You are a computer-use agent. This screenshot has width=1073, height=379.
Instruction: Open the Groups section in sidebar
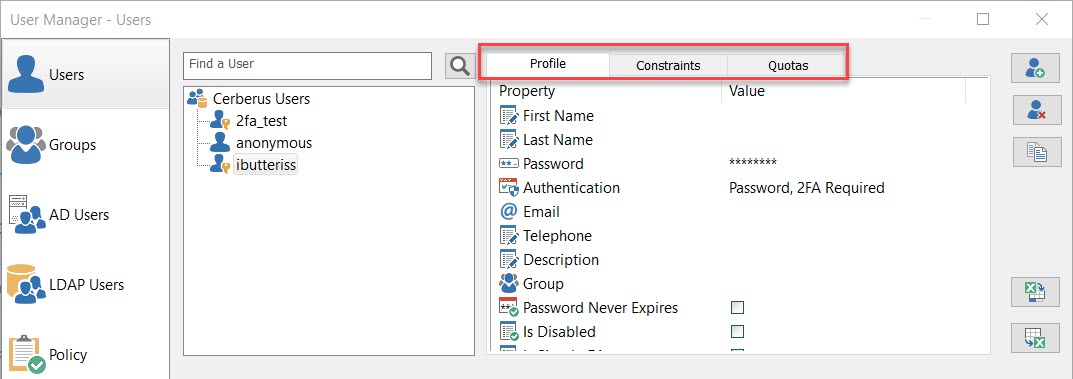coord(85,144)
